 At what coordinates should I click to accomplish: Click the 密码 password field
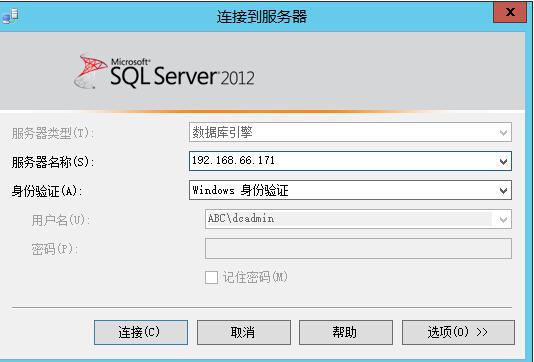point(358,248)
